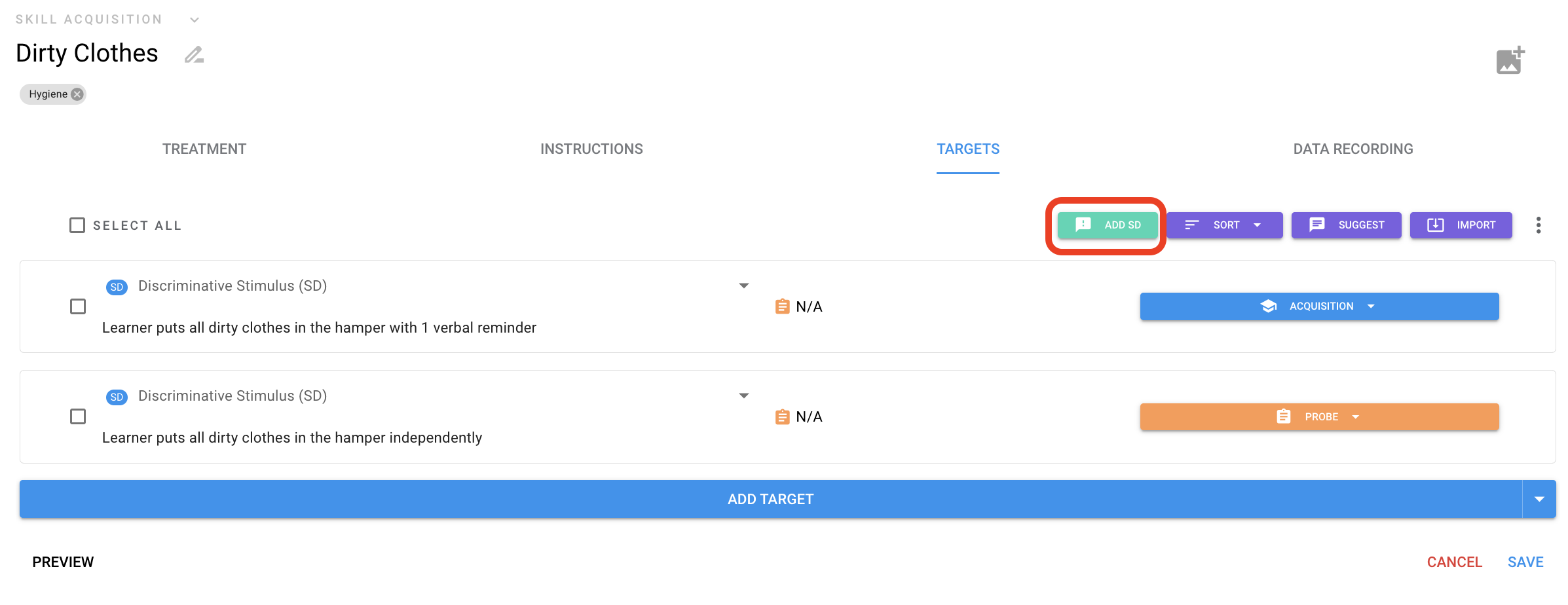Image resolution: width=1568 pixels, height=605 pixels.
Task: Open the three-dot more options menu
Action: pos(1539,225)
